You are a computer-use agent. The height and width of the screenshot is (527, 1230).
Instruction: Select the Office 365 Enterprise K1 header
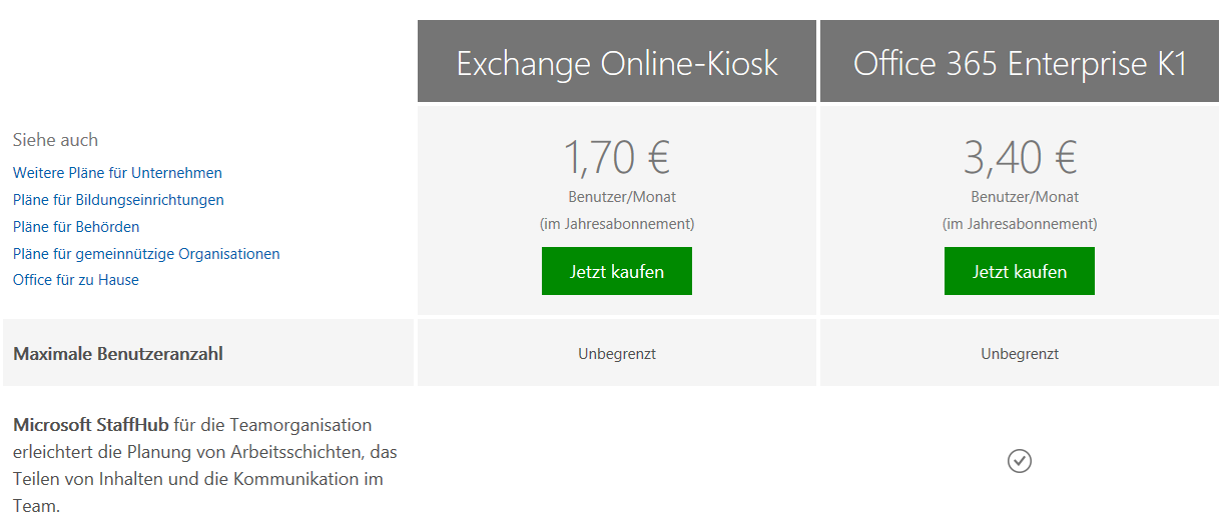coord(1019,64)
